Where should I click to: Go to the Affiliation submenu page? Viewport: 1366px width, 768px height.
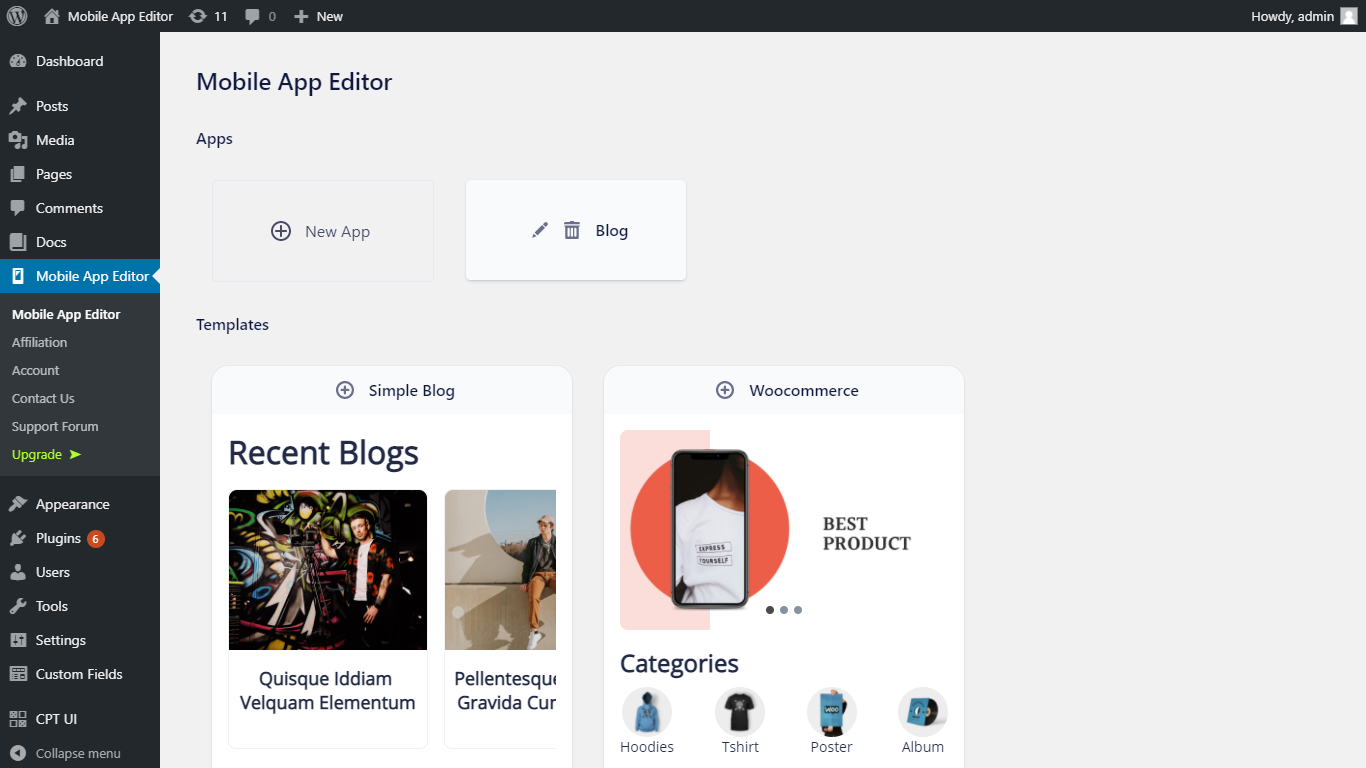point(40,342)
